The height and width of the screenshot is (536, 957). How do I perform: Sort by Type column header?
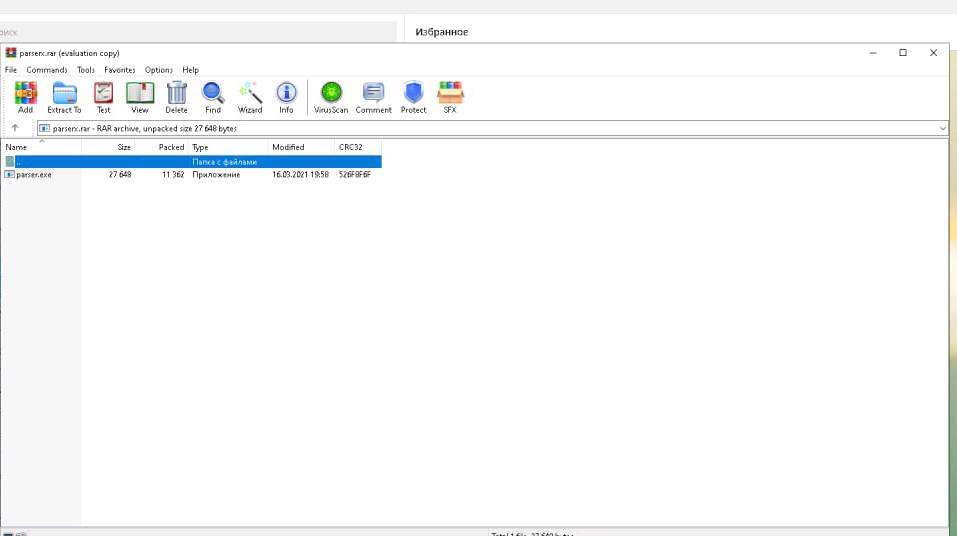click(x=228, y=147)
